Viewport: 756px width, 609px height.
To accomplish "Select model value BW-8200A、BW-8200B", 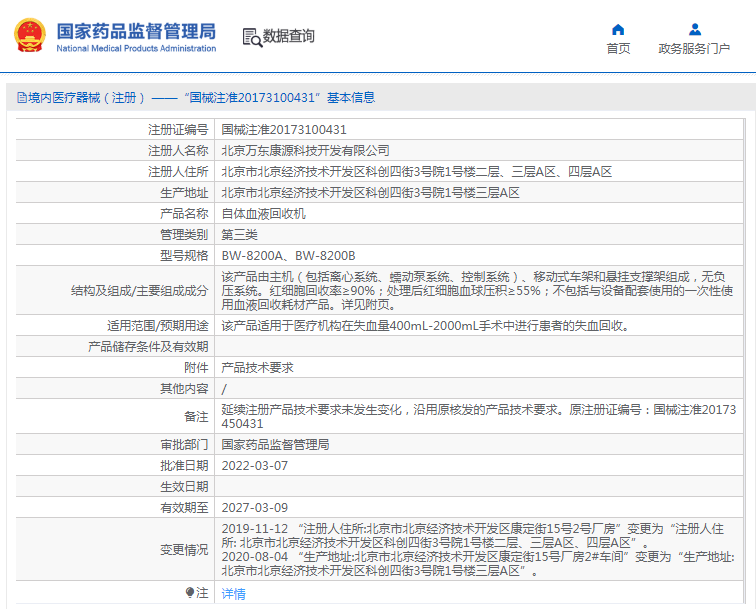I will point(288,256).
